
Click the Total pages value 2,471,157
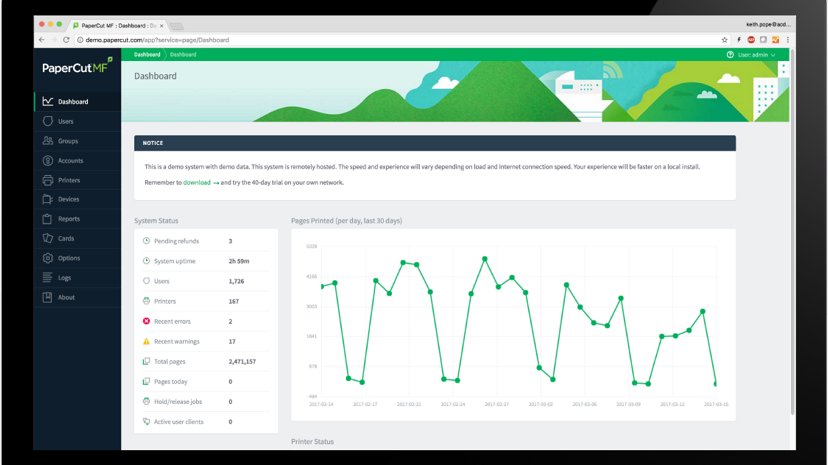pyautogui.click(x=242, y=362)
